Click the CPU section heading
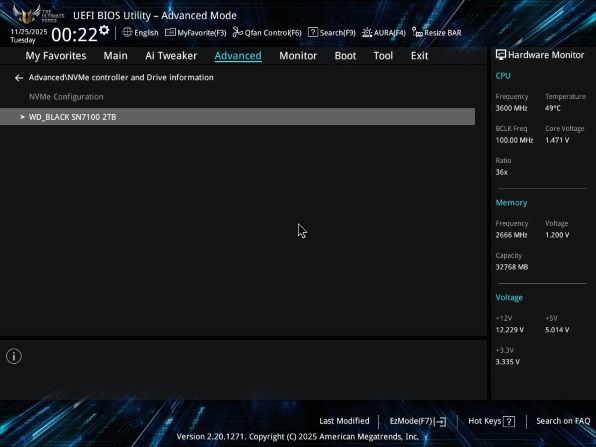Screen dimensions: 596x447 503,76
